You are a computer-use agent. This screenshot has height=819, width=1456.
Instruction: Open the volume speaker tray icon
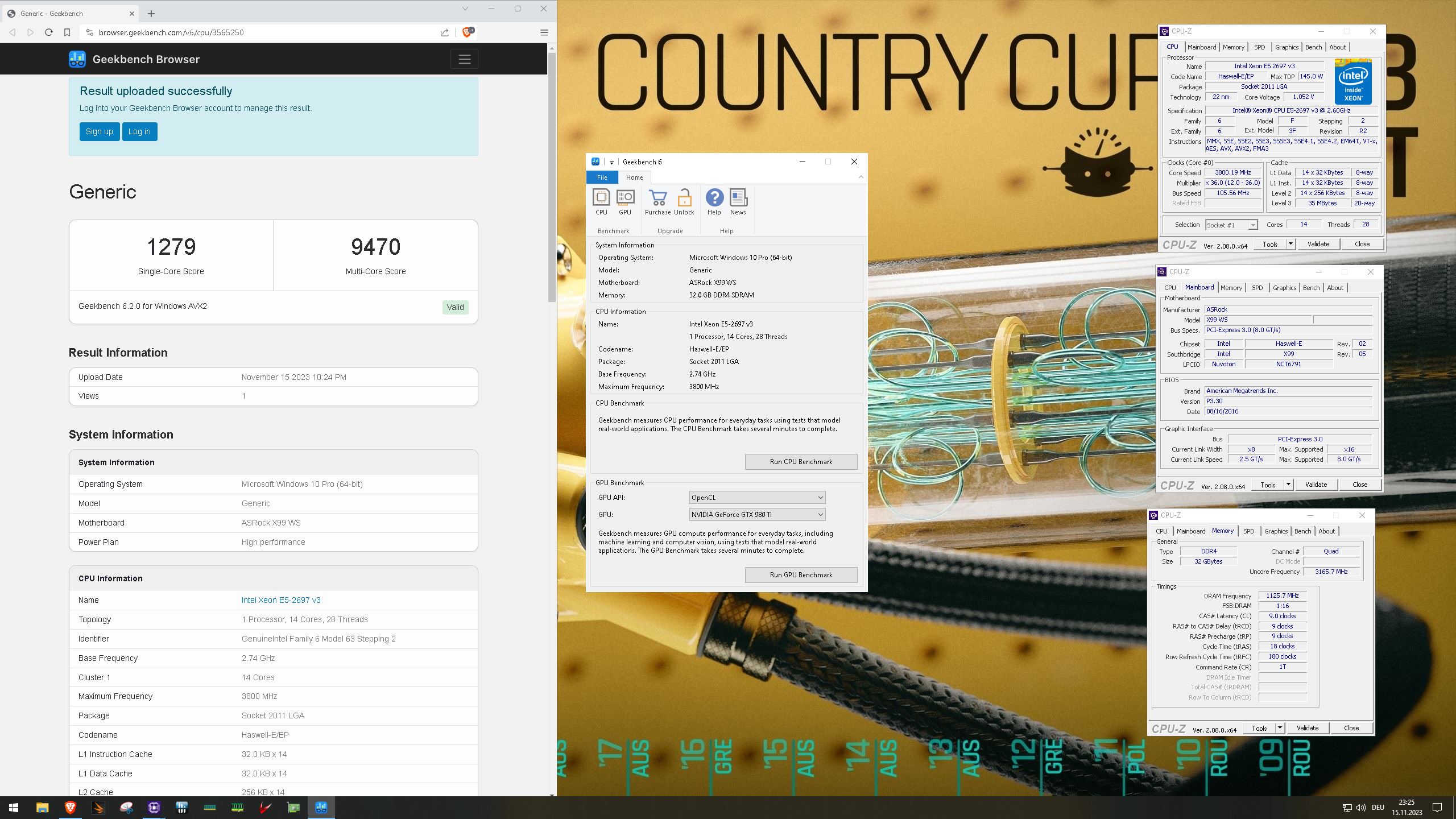[x=1360, y=808]
